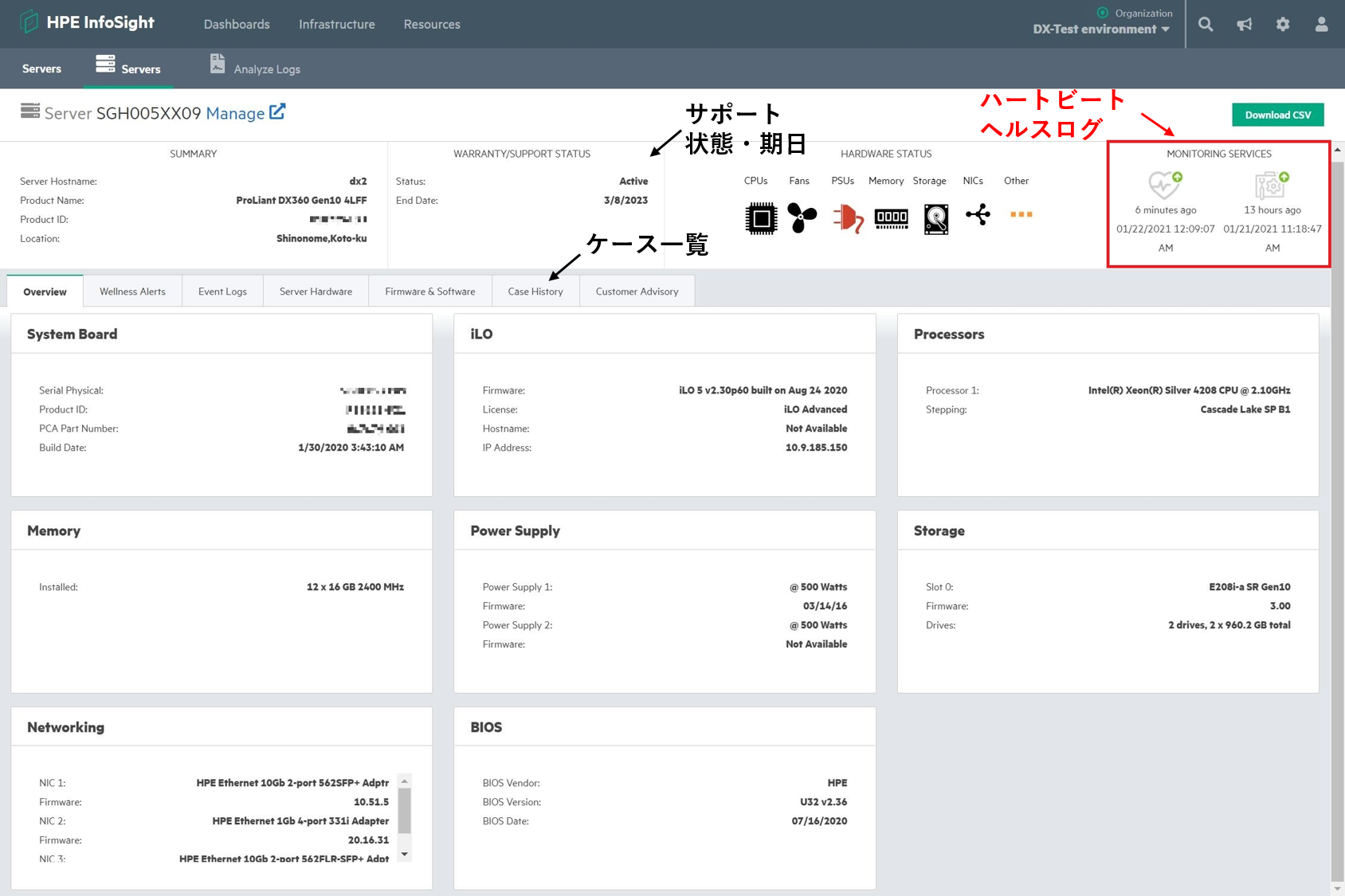This screenshot has height=896, width=1345.
Task: Click Networking list scroll down arrow
Action: [404, 854]
